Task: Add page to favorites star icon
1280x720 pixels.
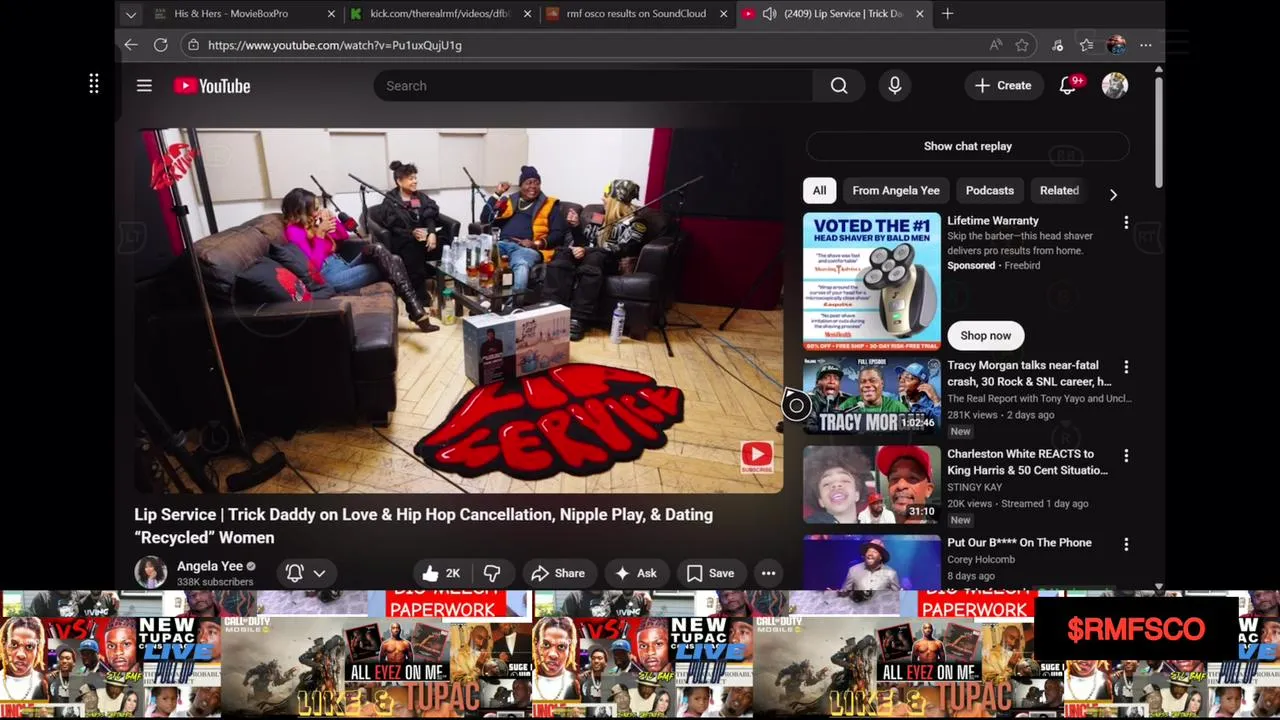Action: [x=1022, y=45]
